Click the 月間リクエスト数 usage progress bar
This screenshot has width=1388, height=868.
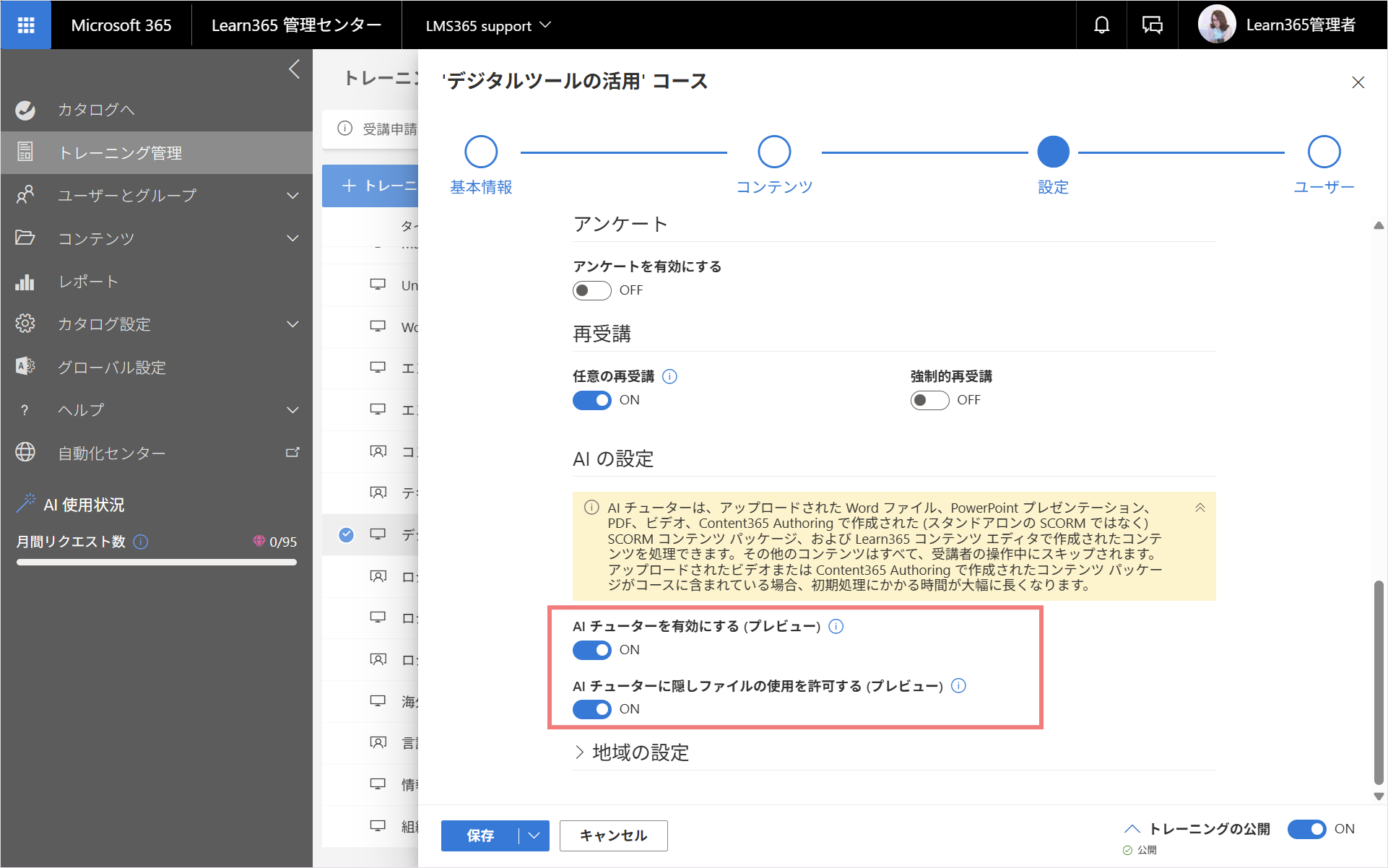[x=157, y=562]
